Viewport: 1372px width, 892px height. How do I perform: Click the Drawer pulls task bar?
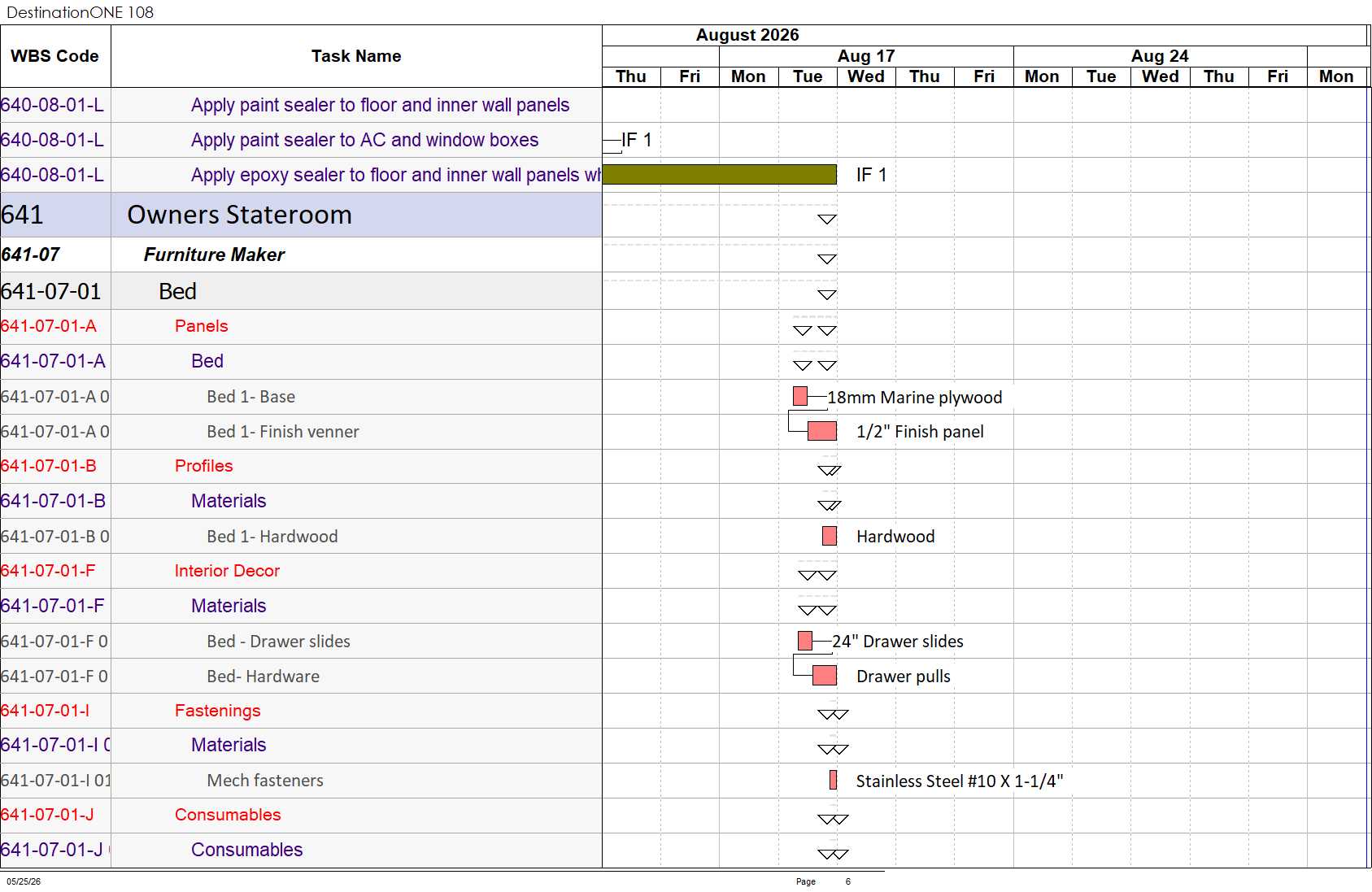coord(825,676)
